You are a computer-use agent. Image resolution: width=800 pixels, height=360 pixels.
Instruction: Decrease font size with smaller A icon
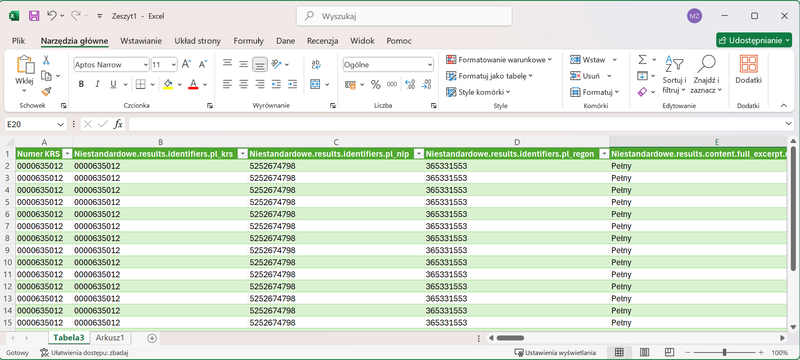[203, 64]
